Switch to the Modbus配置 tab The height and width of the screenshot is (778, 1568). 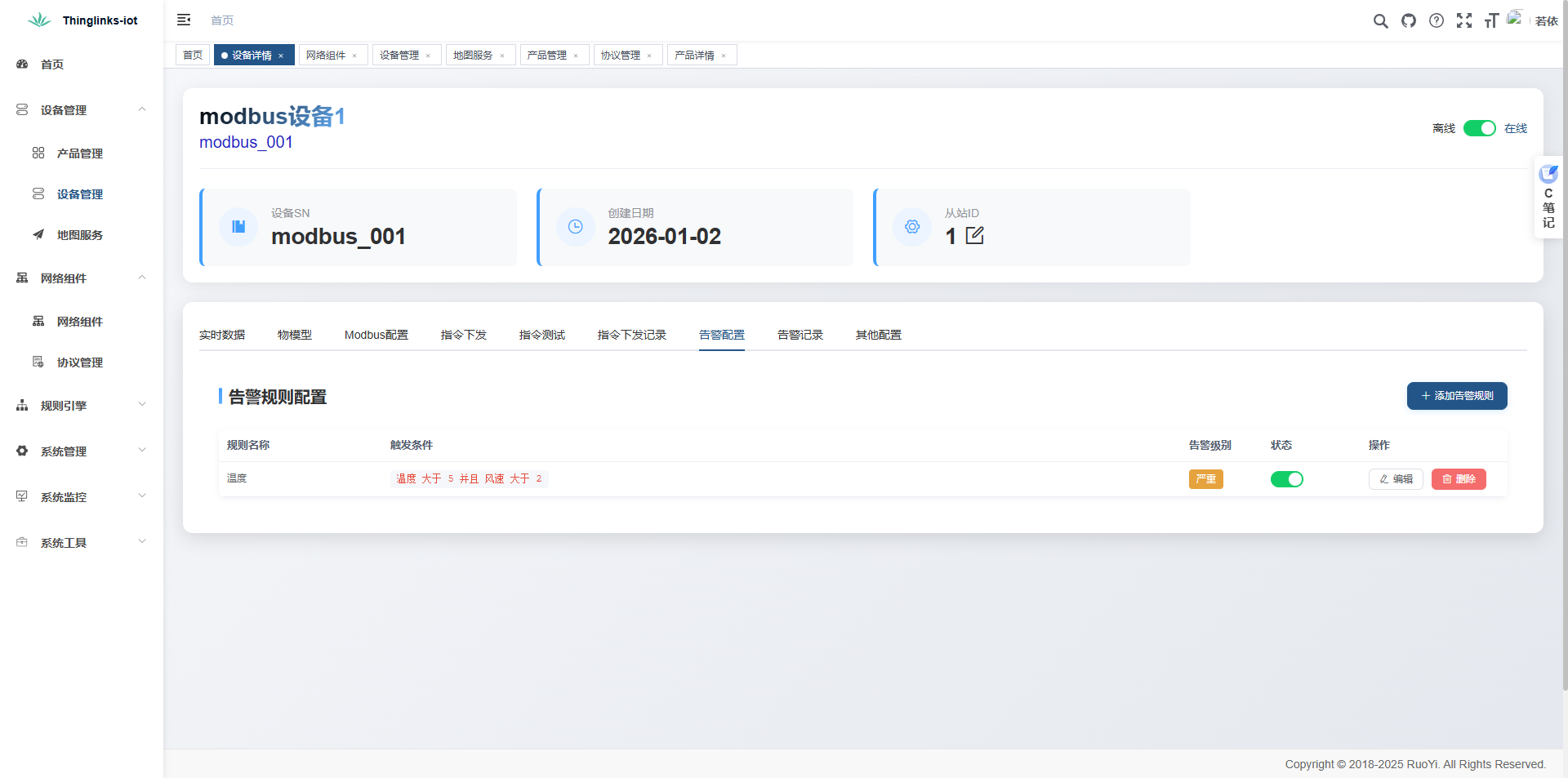376,335
